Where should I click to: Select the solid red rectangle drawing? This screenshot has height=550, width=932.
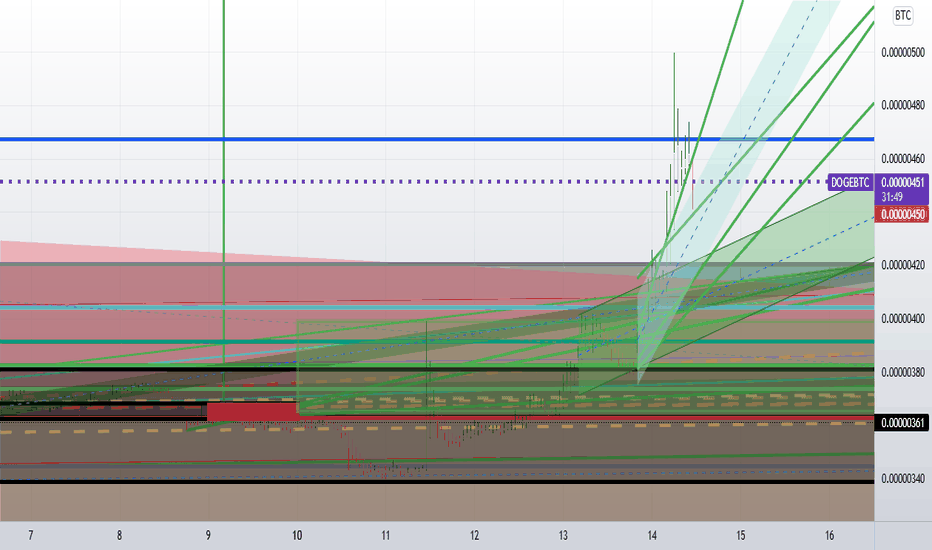pyautogui.click(x=252, y=411)
